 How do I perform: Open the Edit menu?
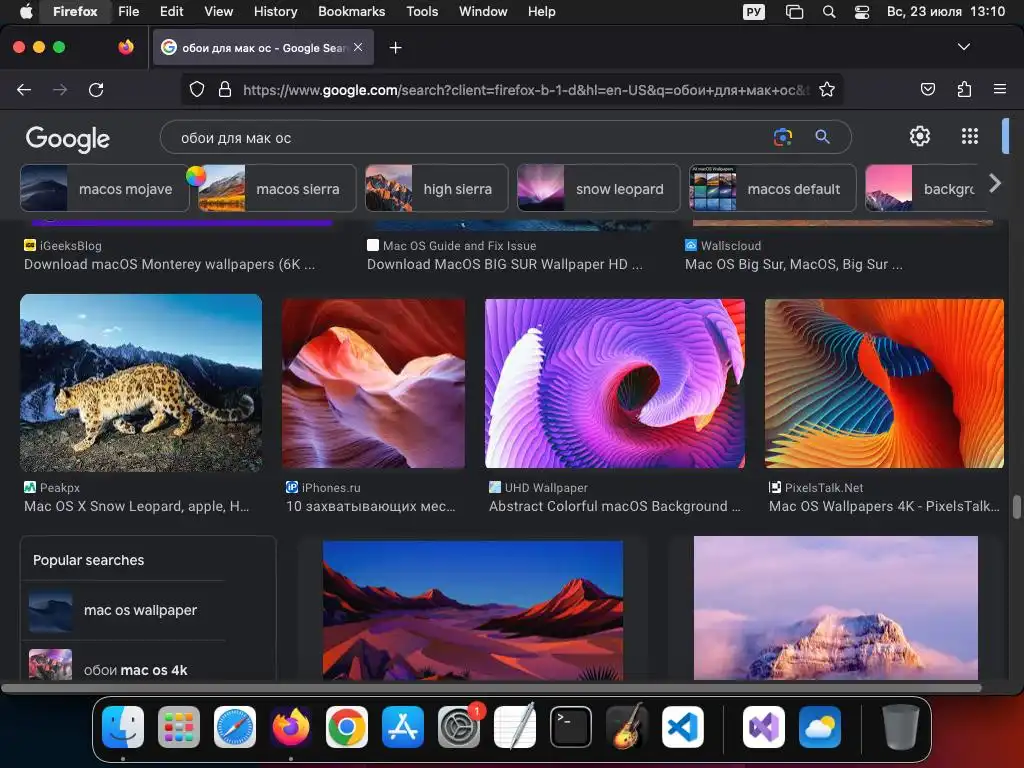[x=171, y=11]
